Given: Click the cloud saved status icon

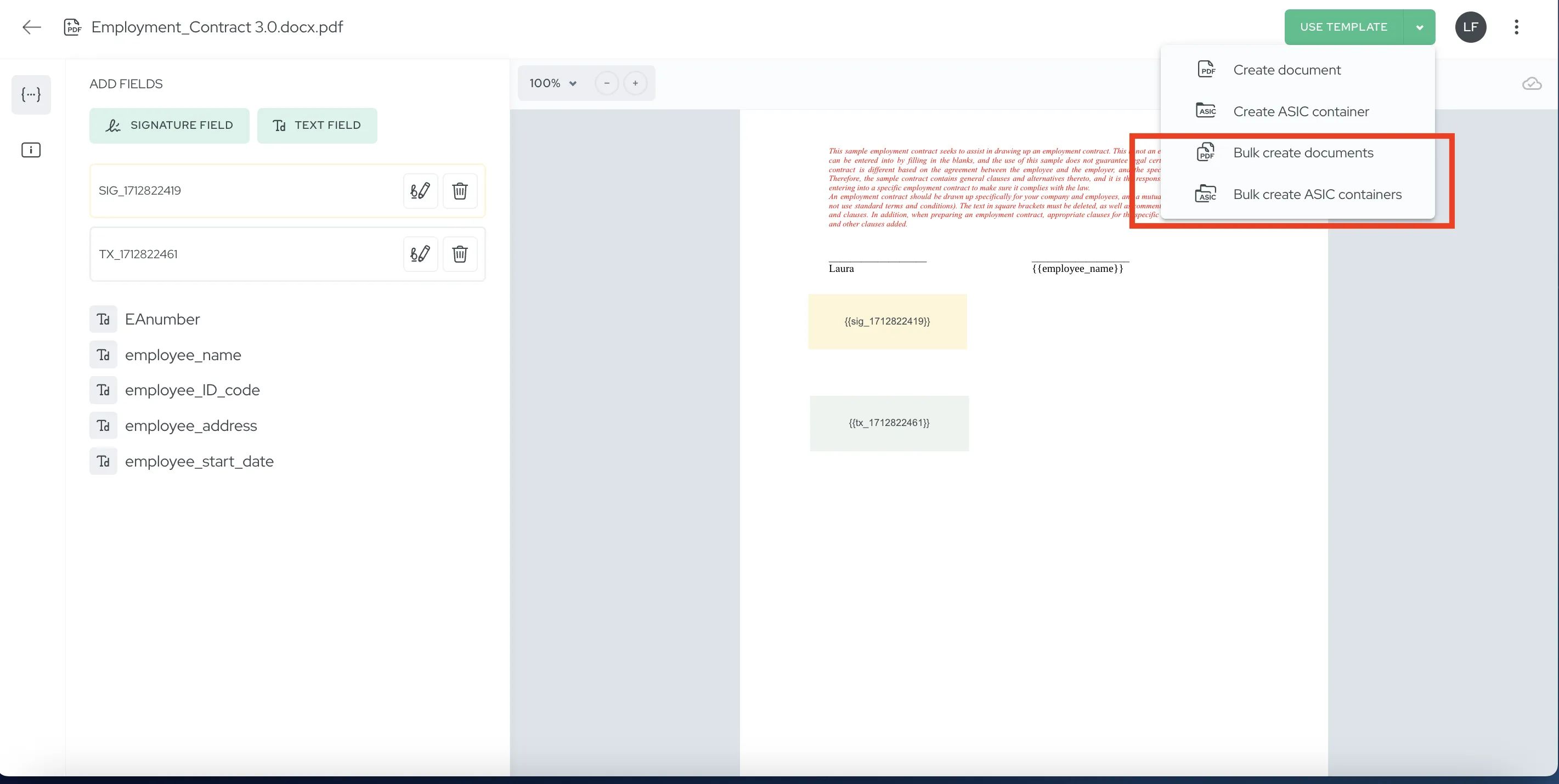Looking at the screenshot, I should [x=1532, y=83].
